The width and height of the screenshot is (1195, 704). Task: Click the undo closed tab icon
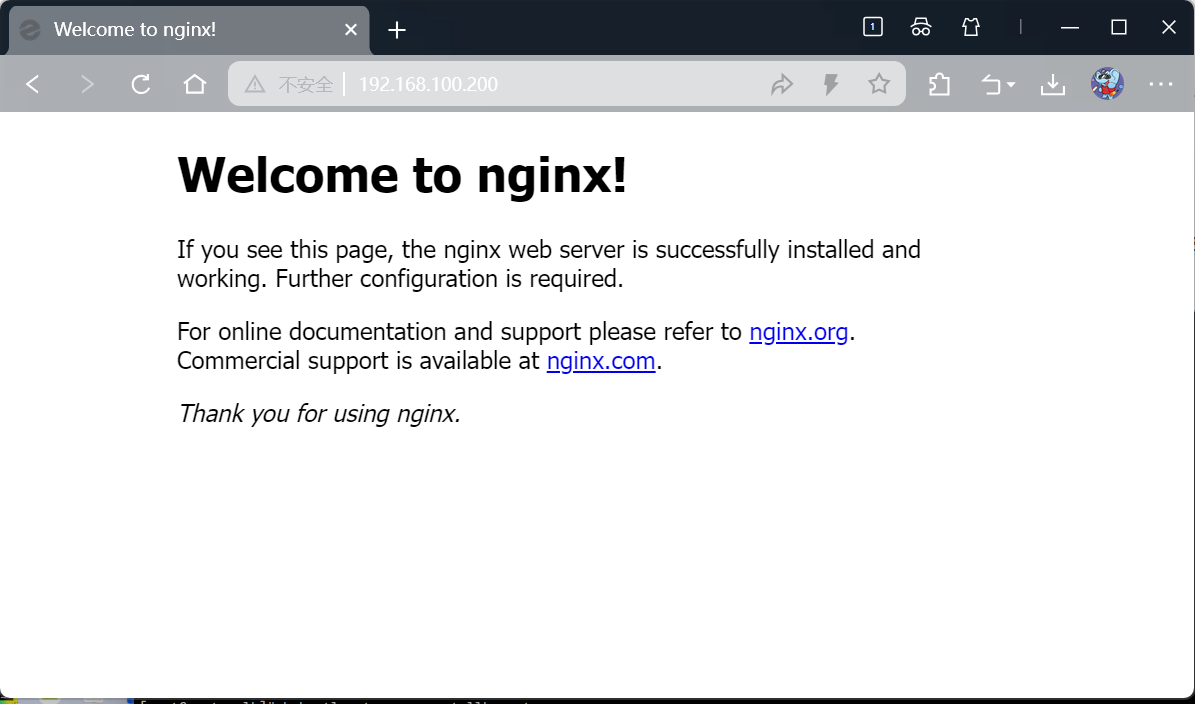click(x=990, y=84)
